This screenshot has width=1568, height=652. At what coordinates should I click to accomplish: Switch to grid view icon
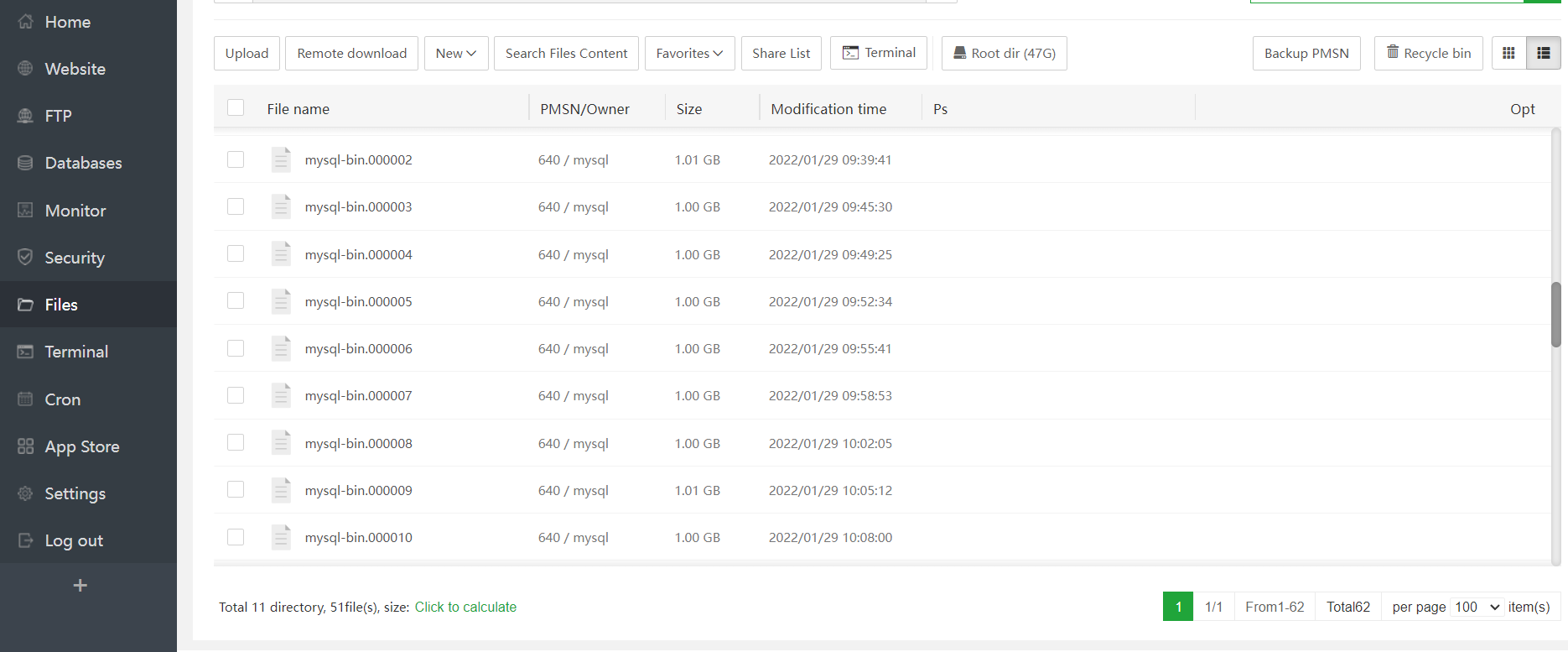click(x=1508, y=54)
